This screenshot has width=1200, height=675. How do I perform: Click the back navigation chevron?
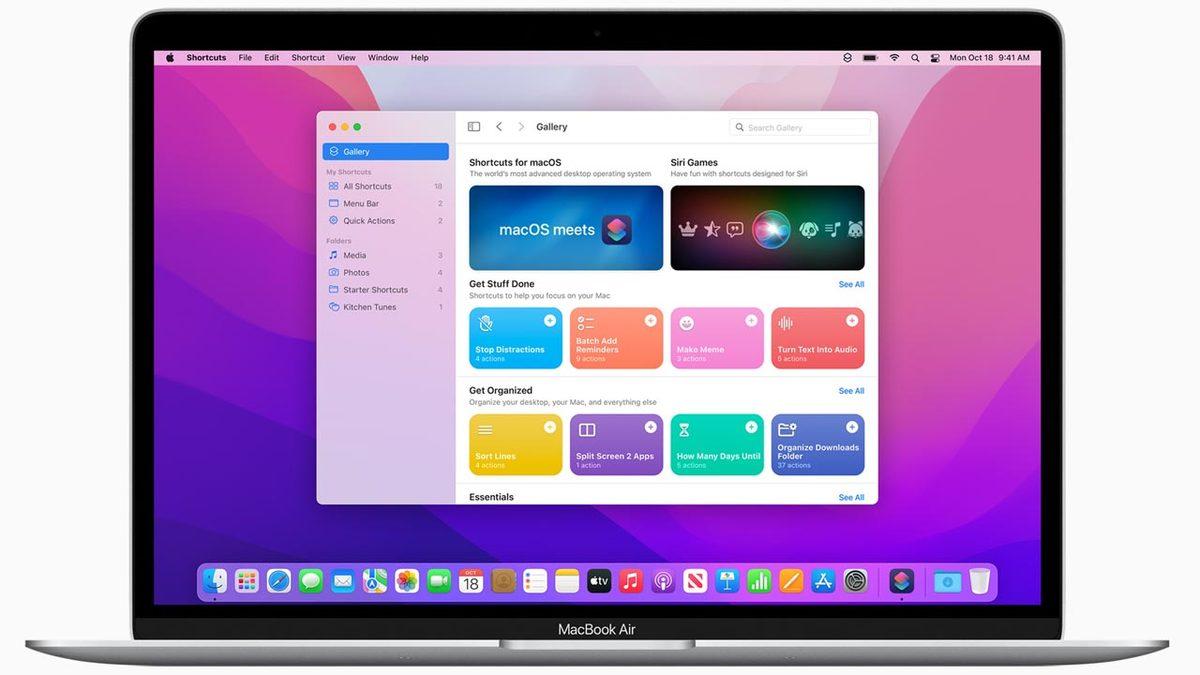click(498, 126)
